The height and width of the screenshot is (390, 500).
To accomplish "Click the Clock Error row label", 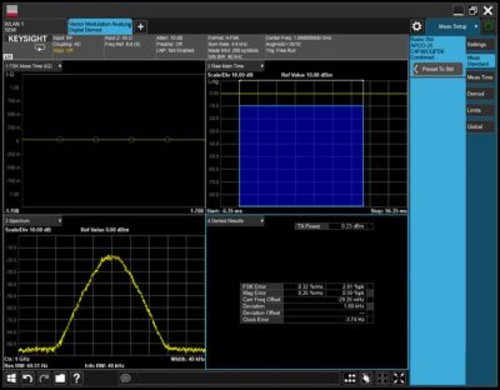I will click(262, 319).
